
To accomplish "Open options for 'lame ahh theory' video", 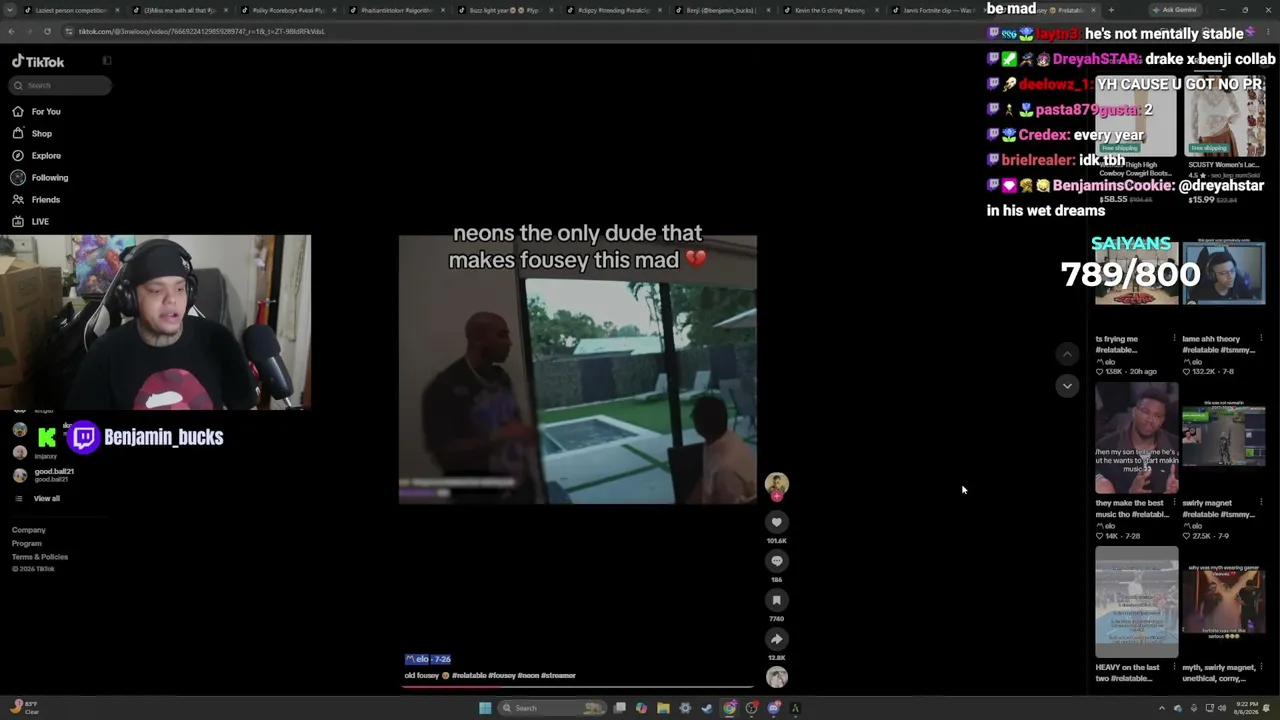I will [x=1261, y=339].
